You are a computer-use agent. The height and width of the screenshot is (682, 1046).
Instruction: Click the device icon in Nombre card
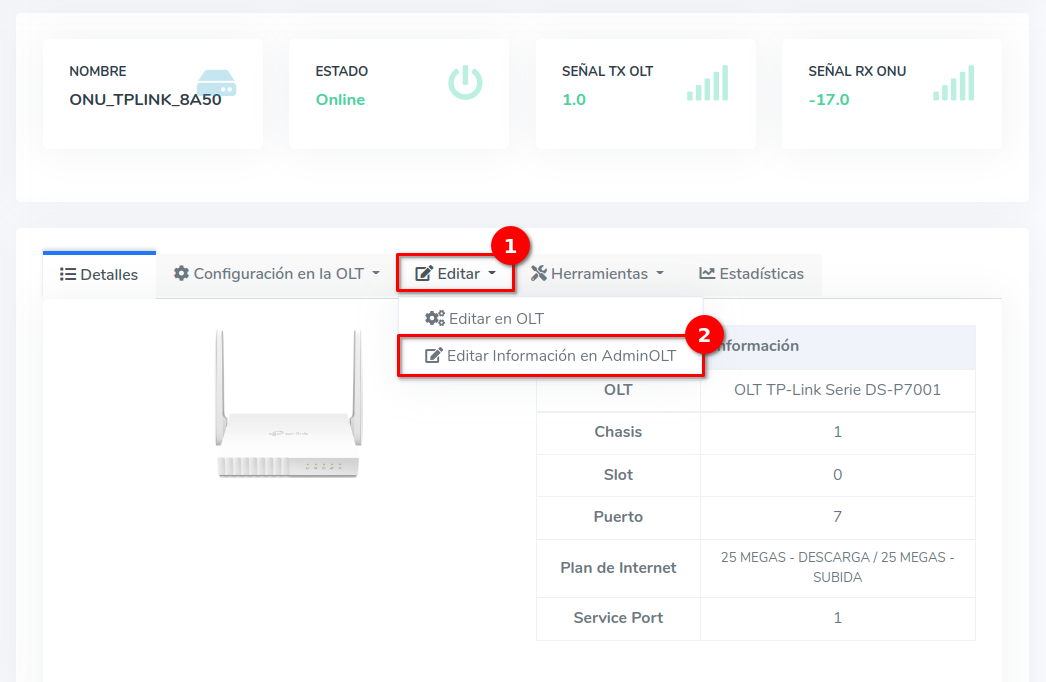pos(216,83)
